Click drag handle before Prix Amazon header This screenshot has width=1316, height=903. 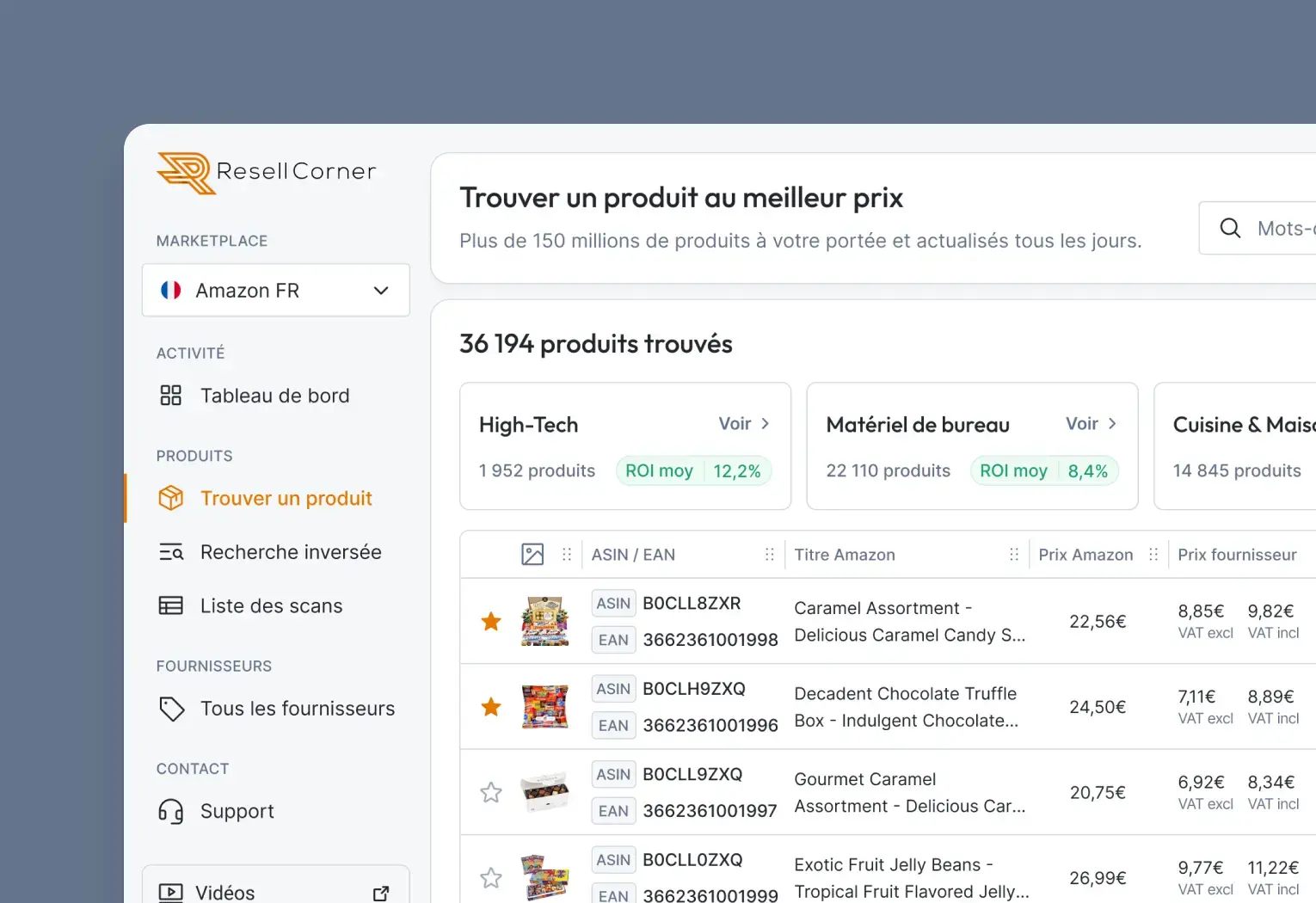pos(1014,555)
